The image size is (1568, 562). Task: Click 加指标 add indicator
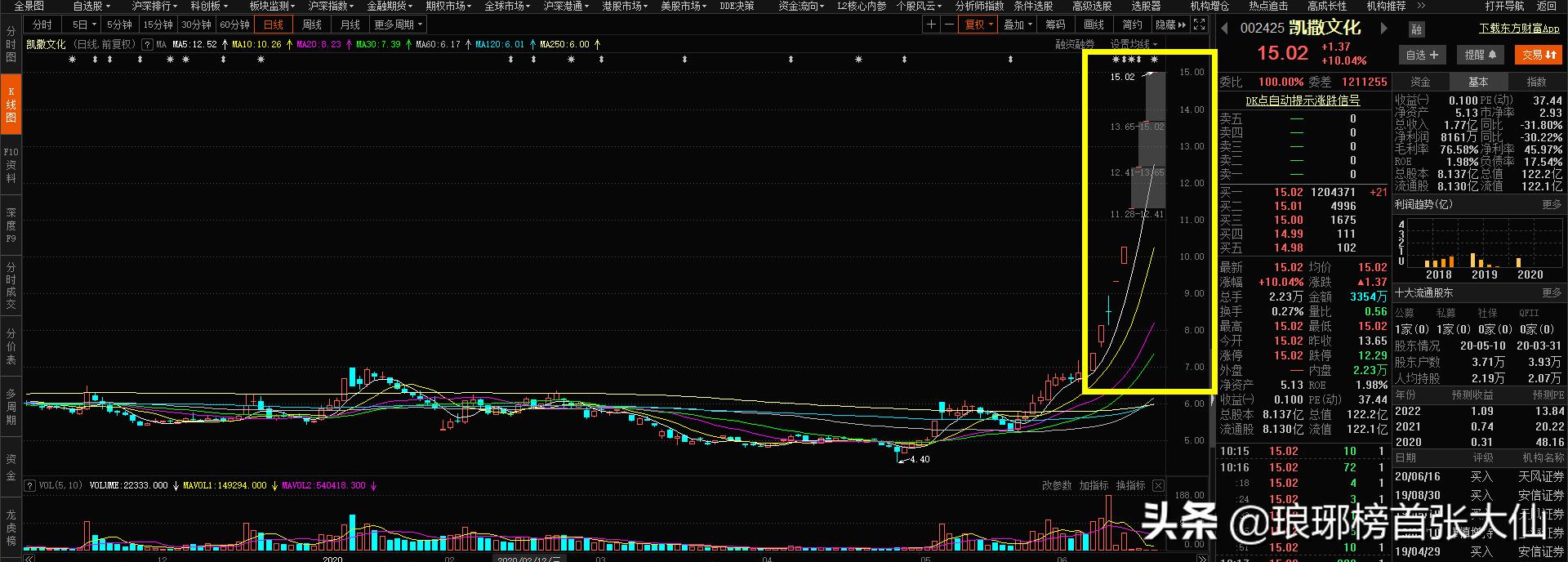[x=1094, y=485]
